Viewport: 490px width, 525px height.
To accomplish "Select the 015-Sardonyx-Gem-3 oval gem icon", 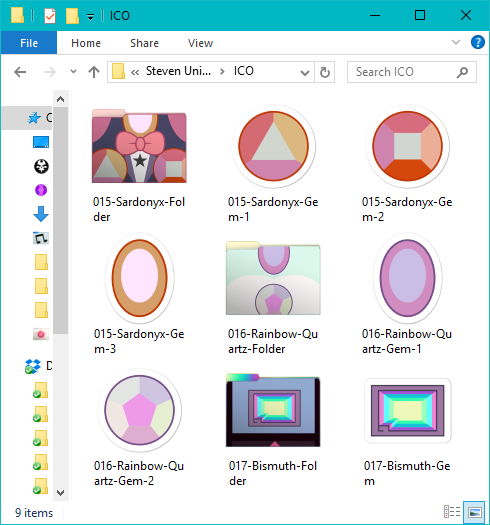I will click(139, 278).
